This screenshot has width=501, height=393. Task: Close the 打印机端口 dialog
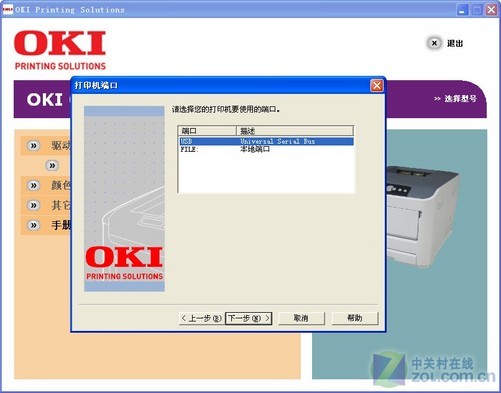(377, 86)
